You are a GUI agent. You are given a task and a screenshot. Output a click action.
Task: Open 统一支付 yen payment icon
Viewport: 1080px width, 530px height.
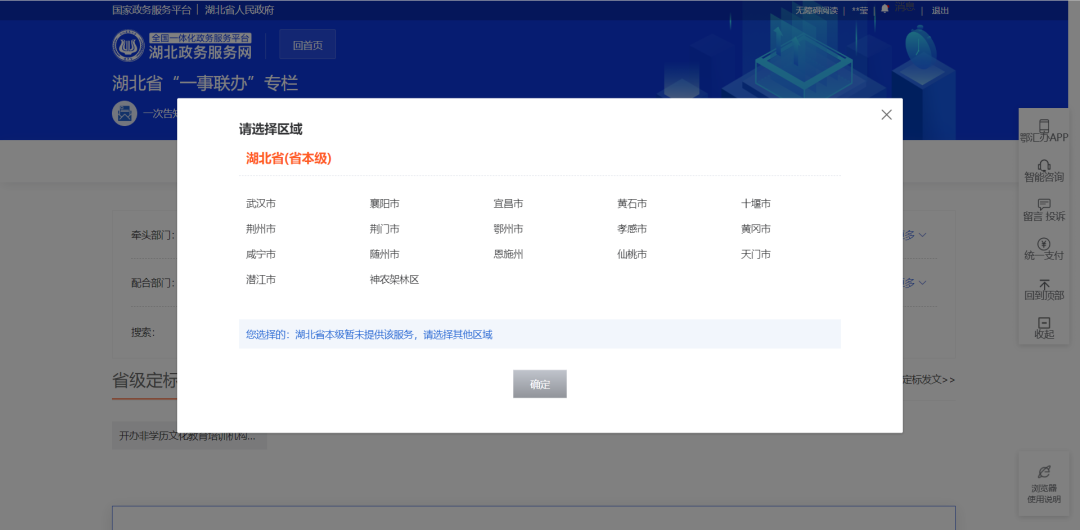coord(1044,244)
